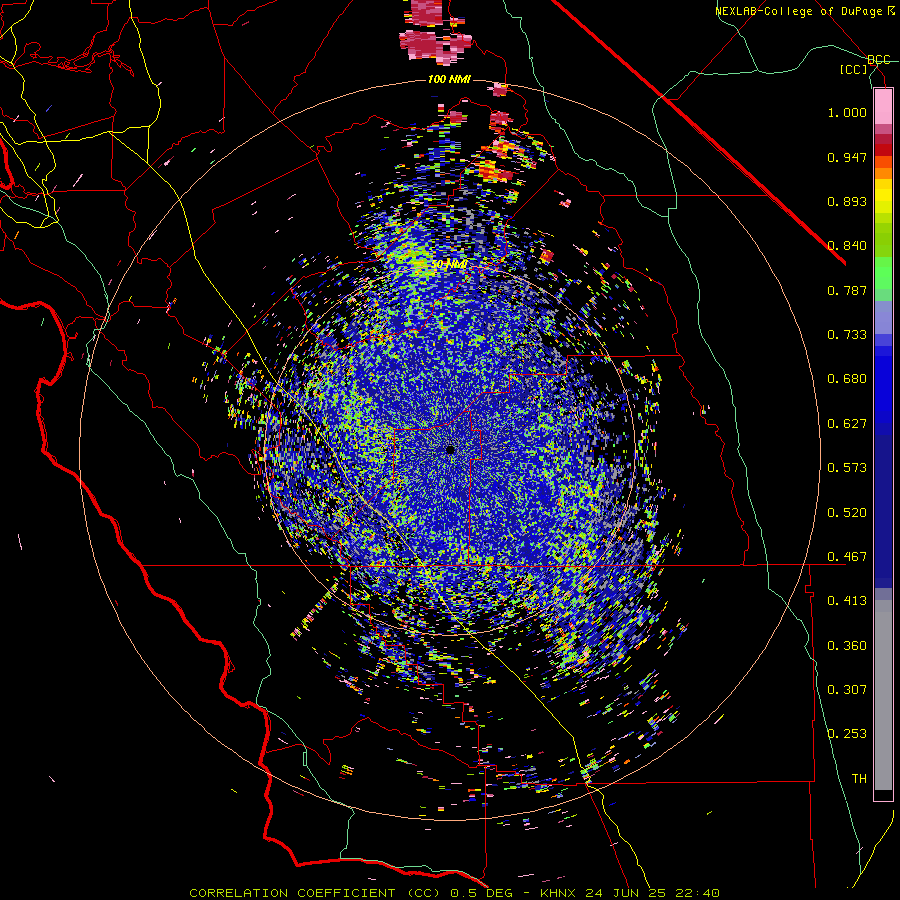Click the [CC] colorbar unit label
900x900 pixels.
pos(854,70)
